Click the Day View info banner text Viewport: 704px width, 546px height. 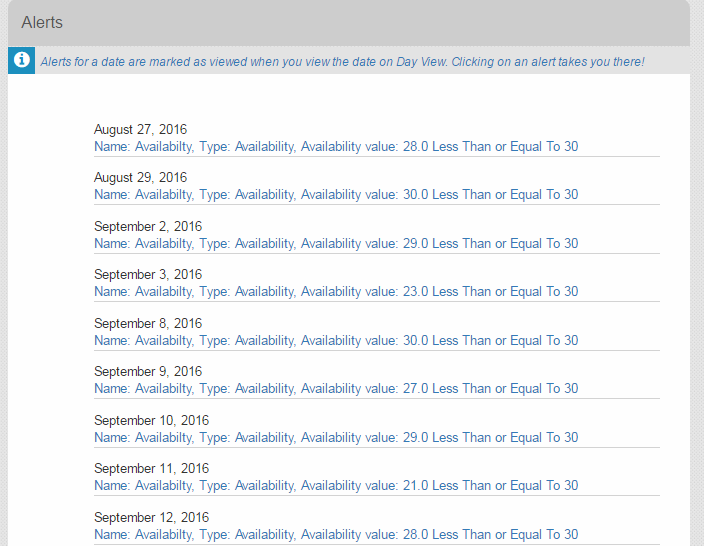point(342,62)
